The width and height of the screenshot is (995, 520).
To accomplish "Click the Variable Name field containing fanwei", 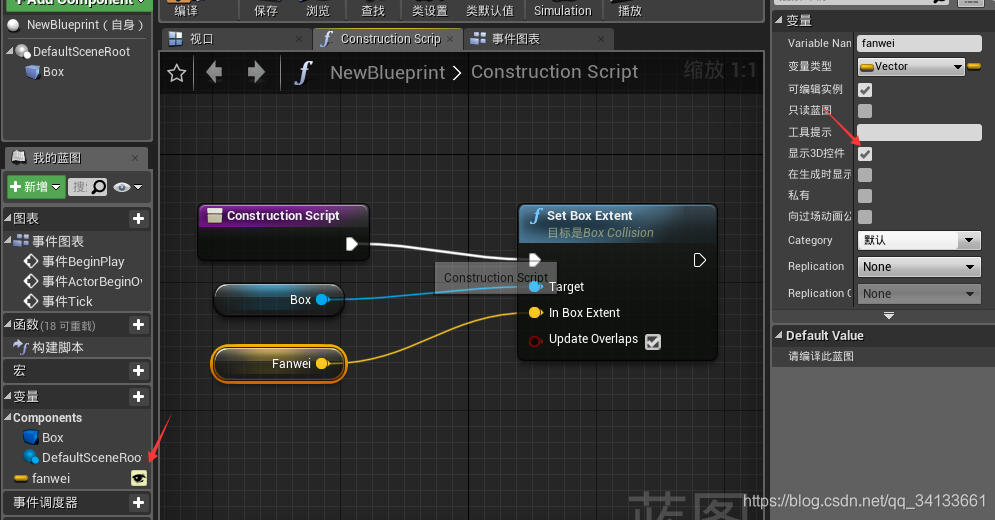I will (919, 43).
